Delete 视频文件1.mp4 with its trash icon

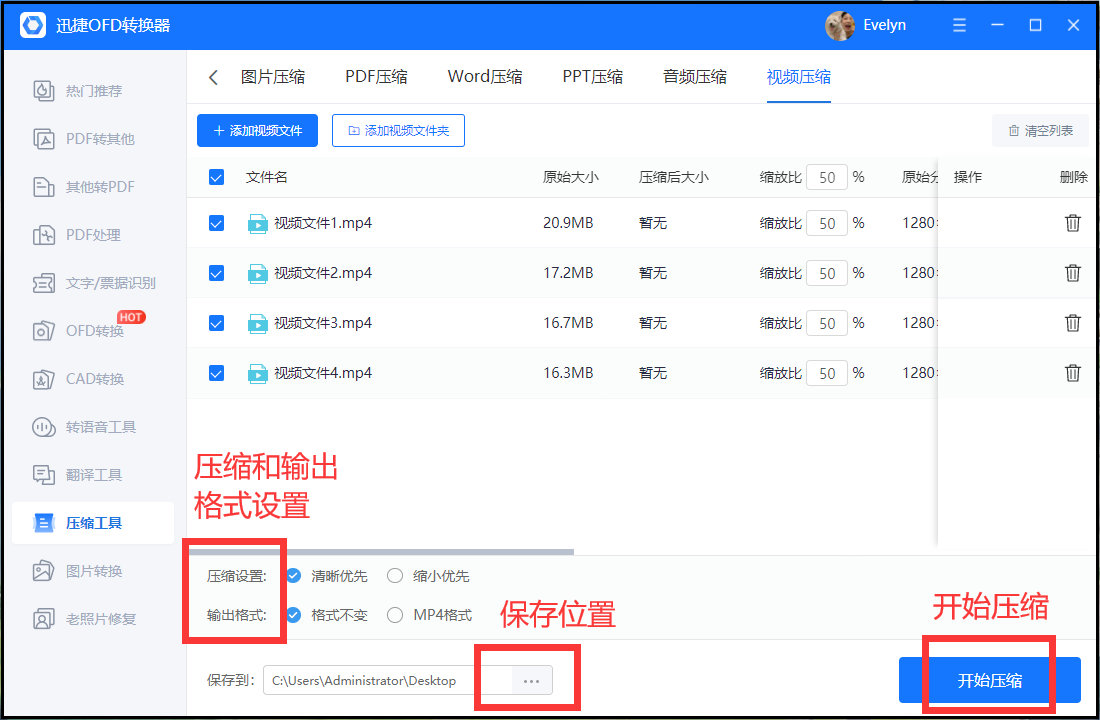(1073, 223)
